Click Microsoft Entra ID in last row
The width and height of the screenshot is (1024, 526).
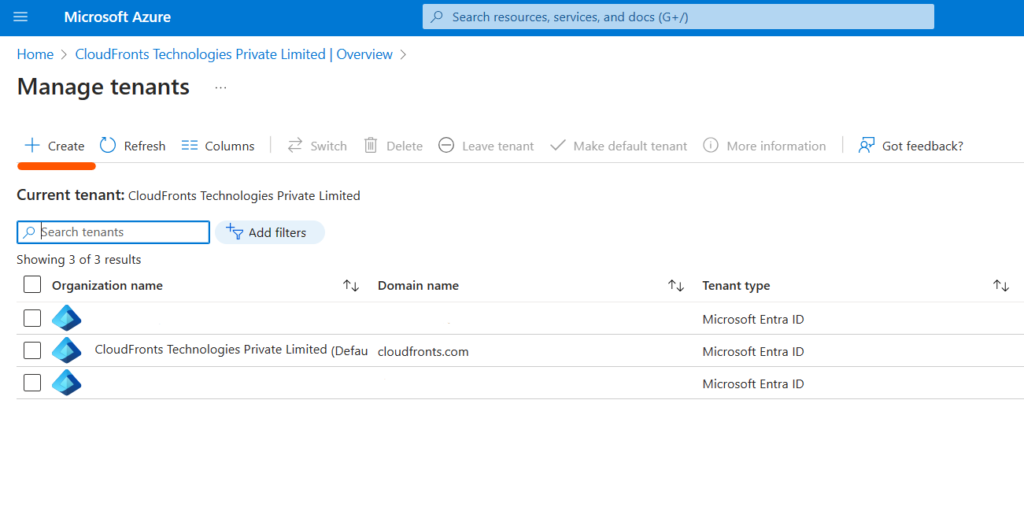(x=753, y=384)
